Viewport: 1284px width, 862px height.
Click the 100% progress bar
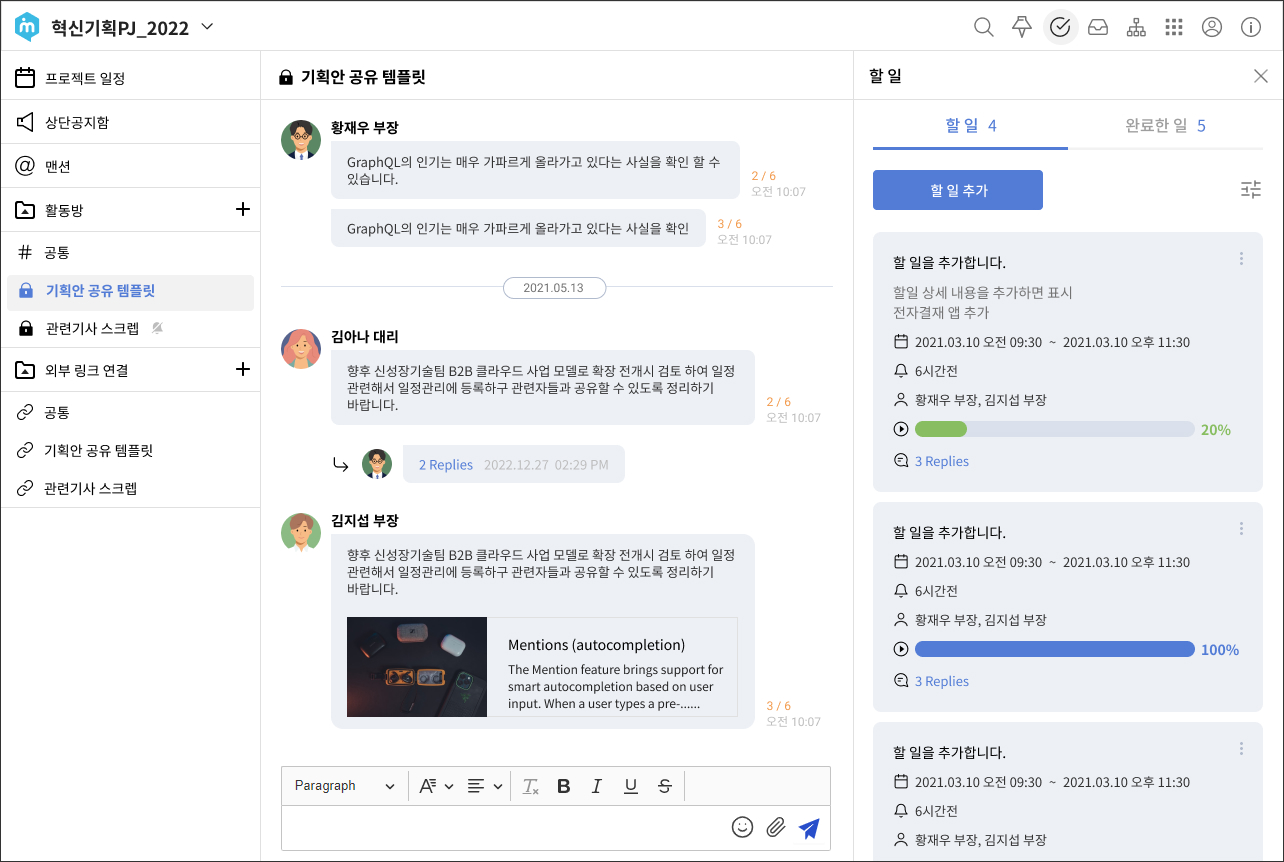pos(1055,649)
